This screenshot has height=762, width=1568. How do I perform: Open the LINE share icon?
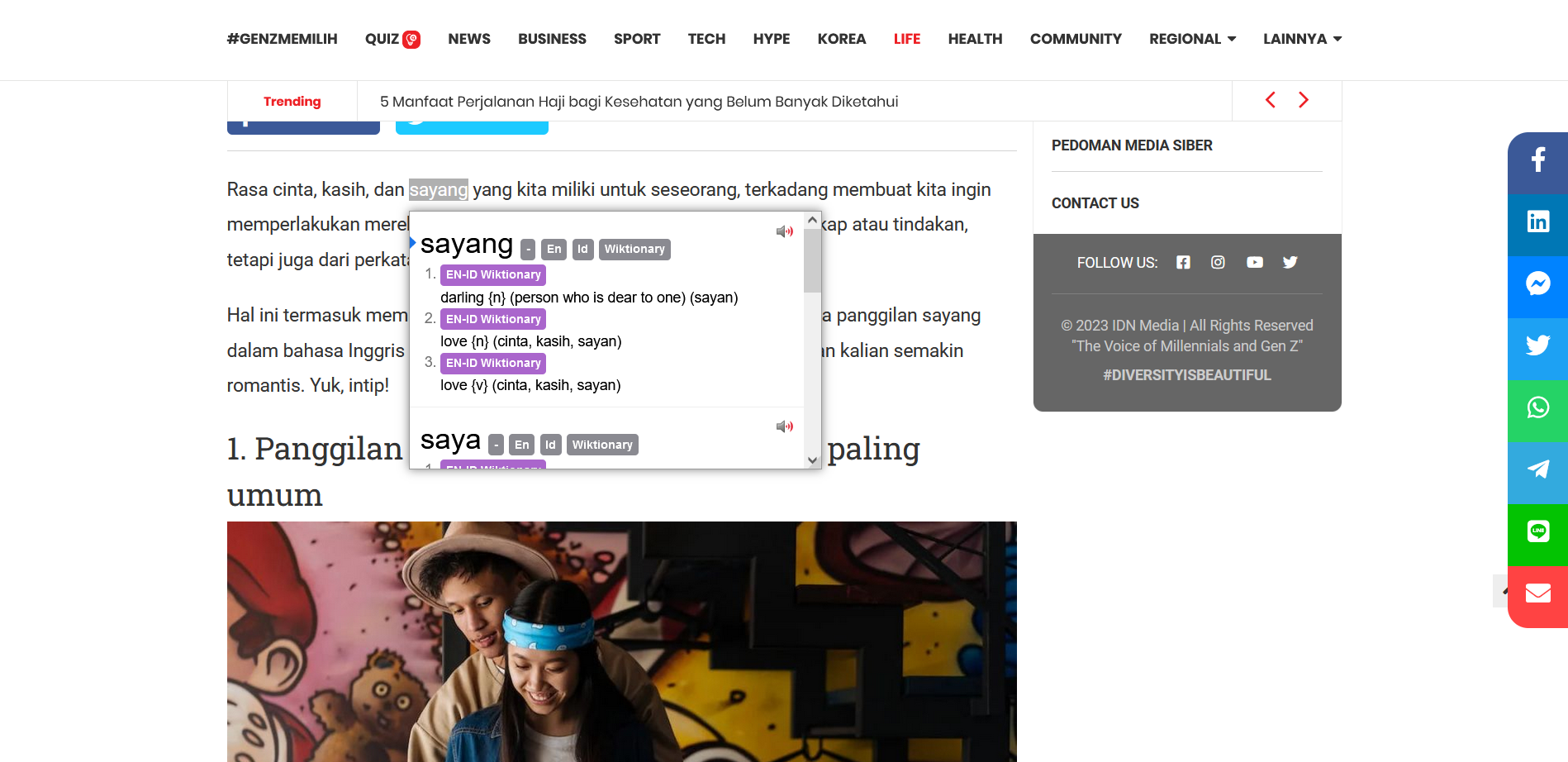coord(1537,531)
